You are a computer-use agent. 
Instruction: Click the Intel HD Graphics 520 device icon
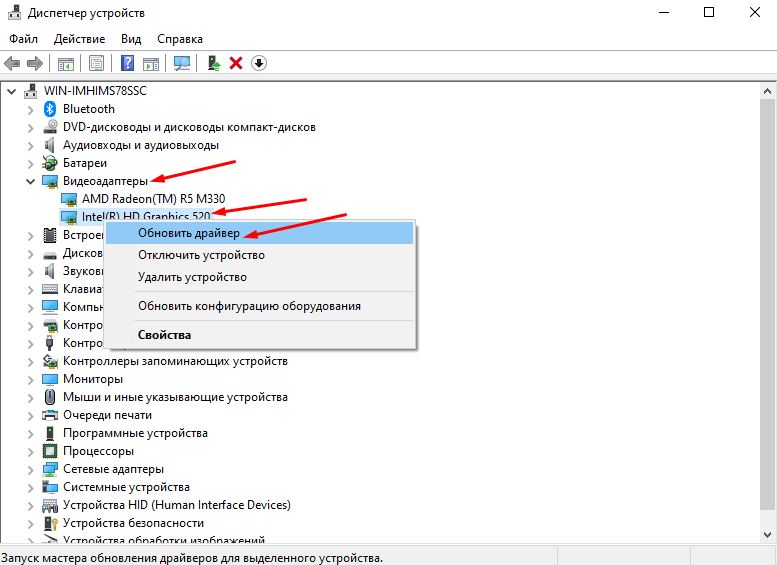click(x=69, y=217)
